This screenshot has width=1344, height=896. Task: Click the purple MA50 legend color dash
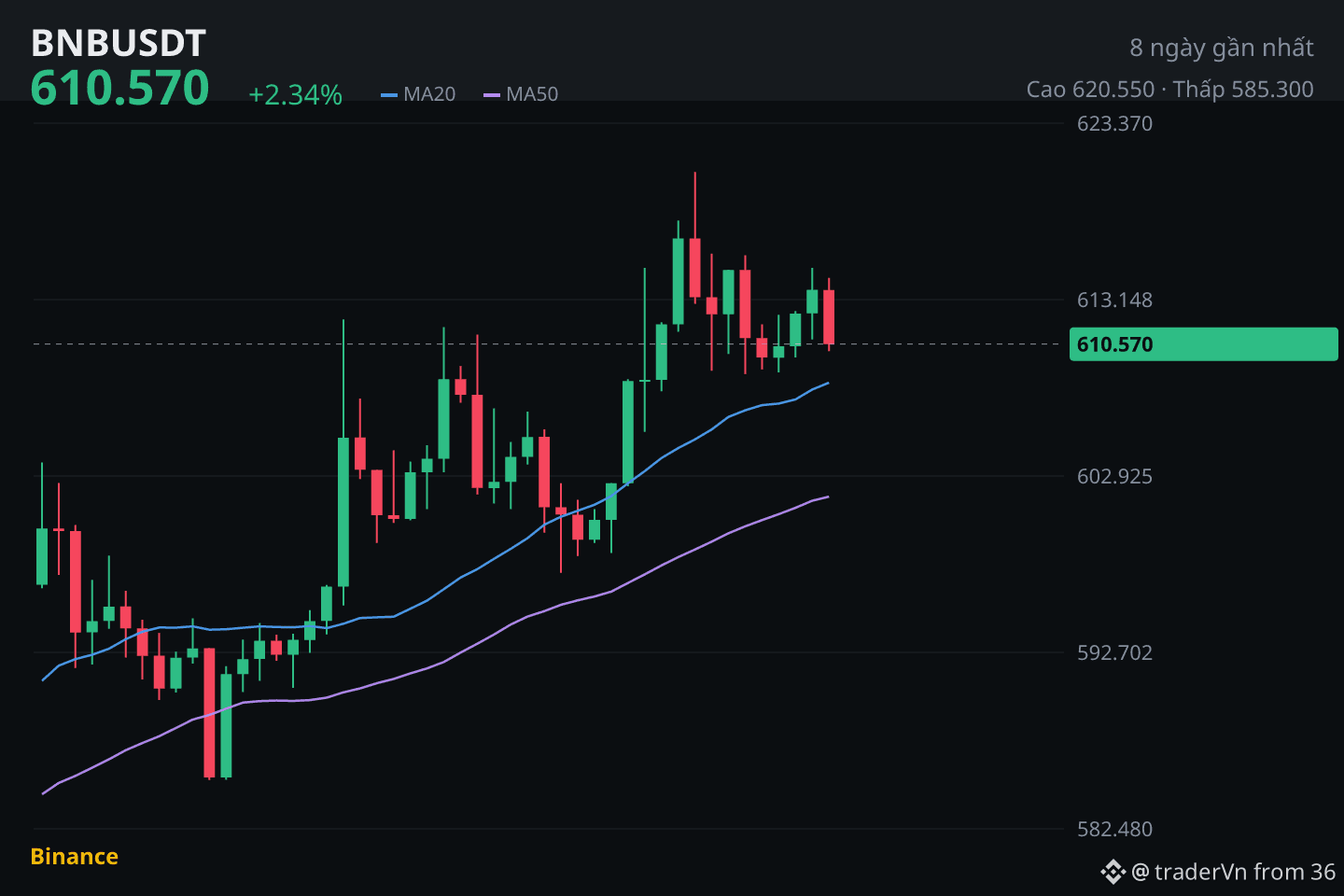pos(492,95)
